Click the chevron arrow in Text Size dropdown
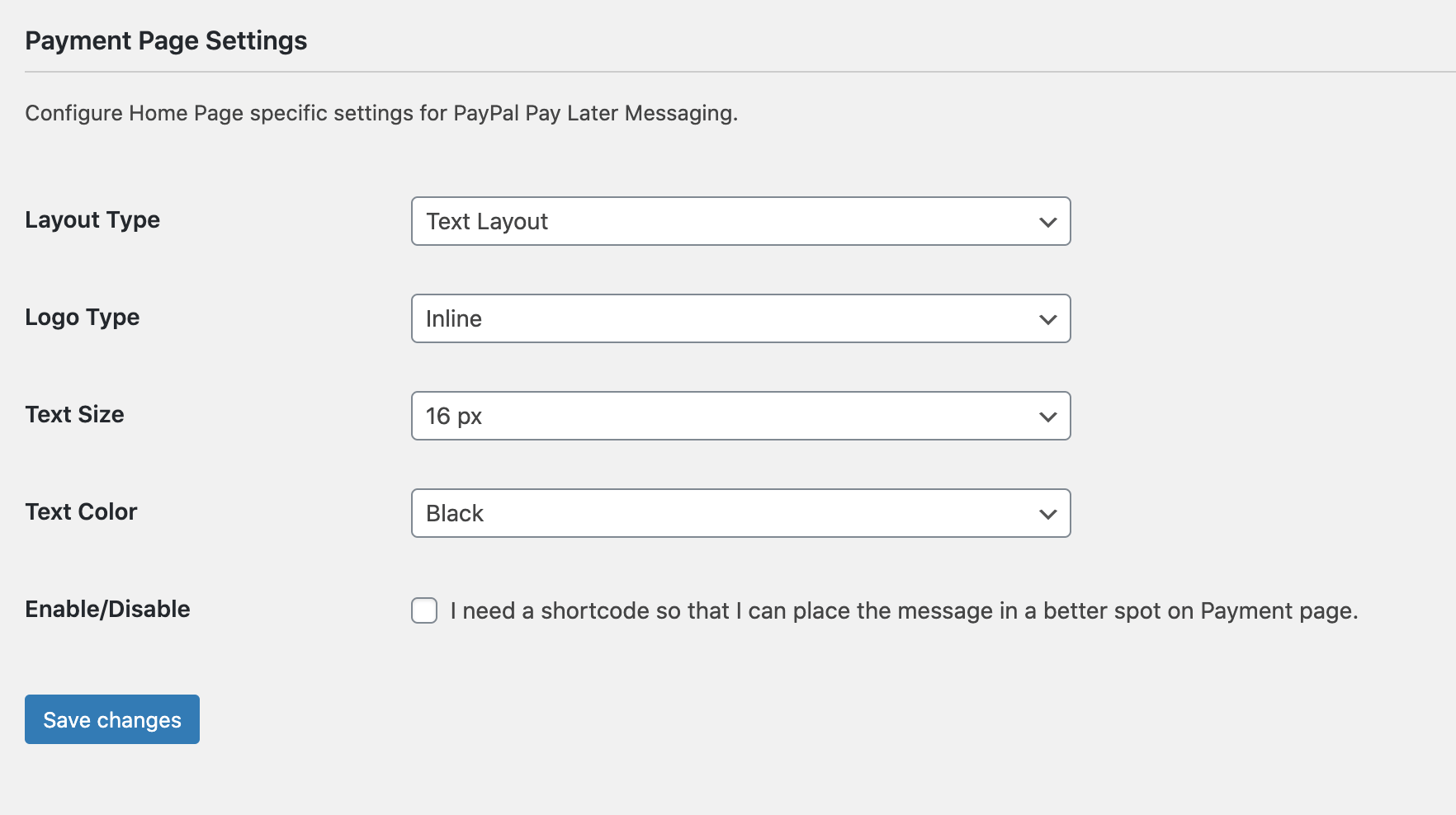The width and height of the screenshot is (1456, 815). [x=1047, y=417]
